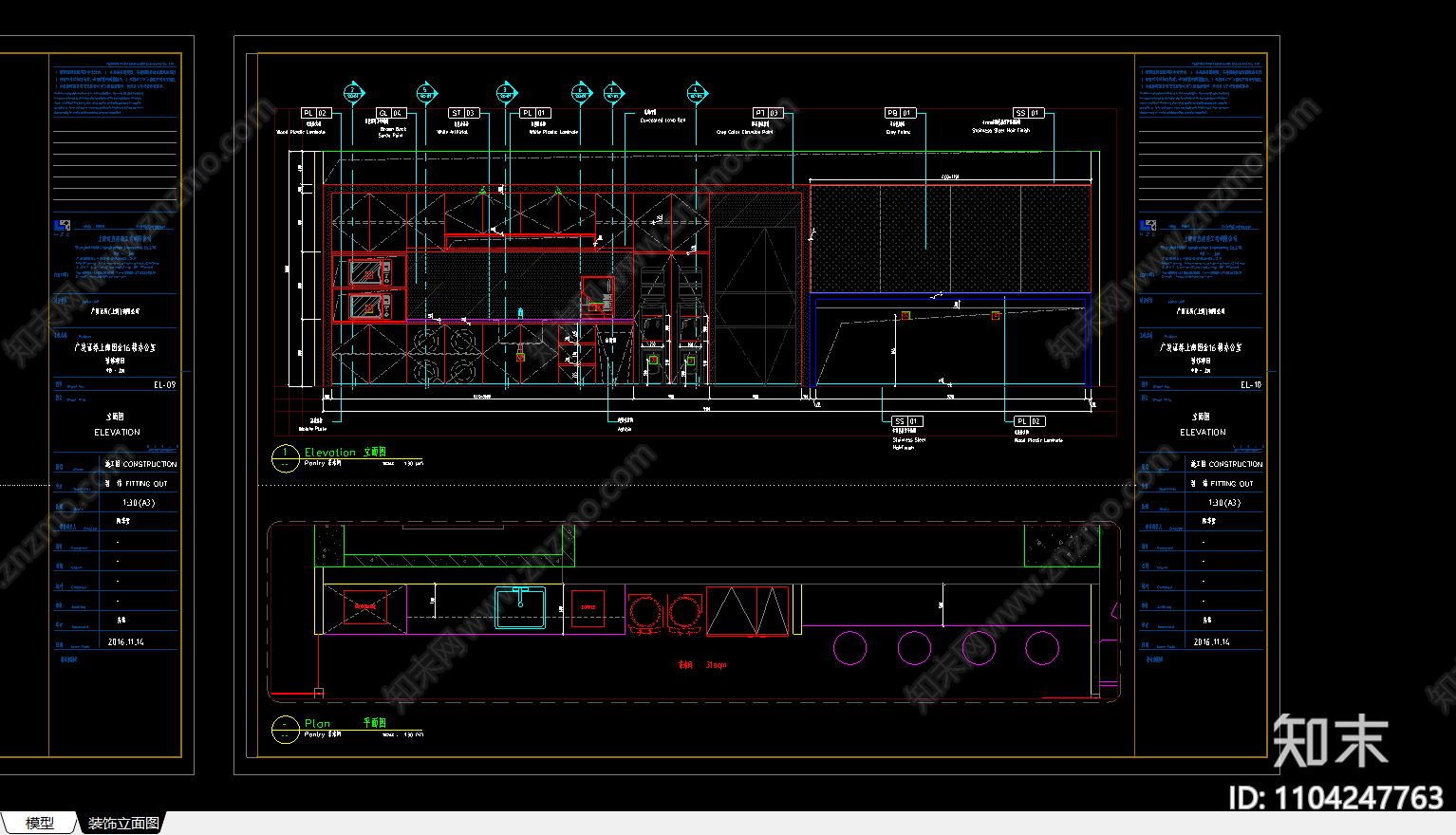Select date 2016.11.14 in EL-10 title block
Viewport: 1456px width, 835px height.
click(x=1211, y=642)
